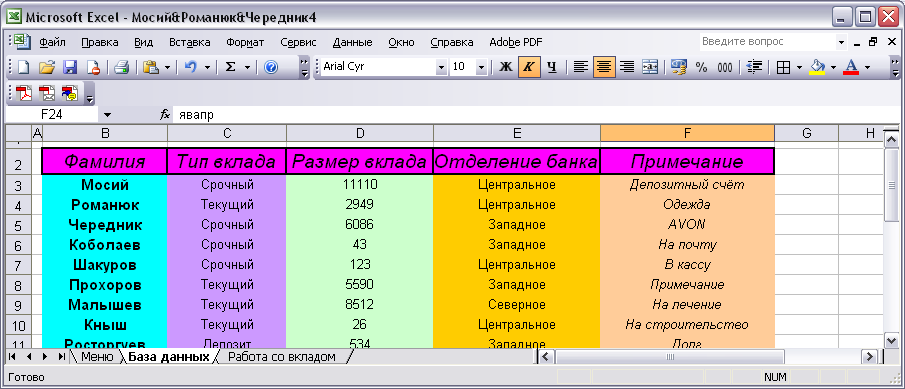Open the paste options dropdown arrow
905x389 pixels.
click(167, 68)
